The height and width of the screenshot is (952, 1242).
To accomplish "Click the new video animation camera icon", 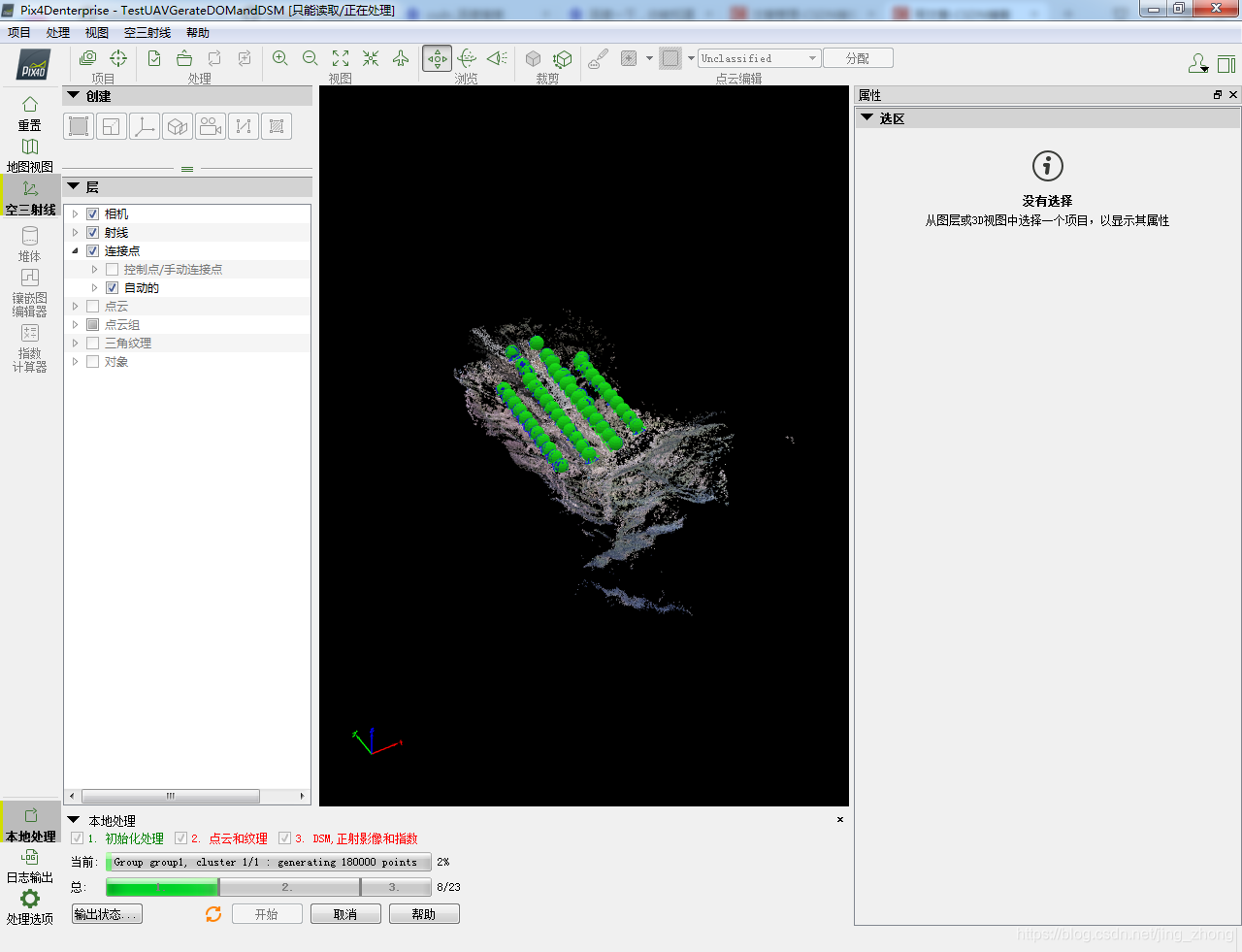I will 211,126.
